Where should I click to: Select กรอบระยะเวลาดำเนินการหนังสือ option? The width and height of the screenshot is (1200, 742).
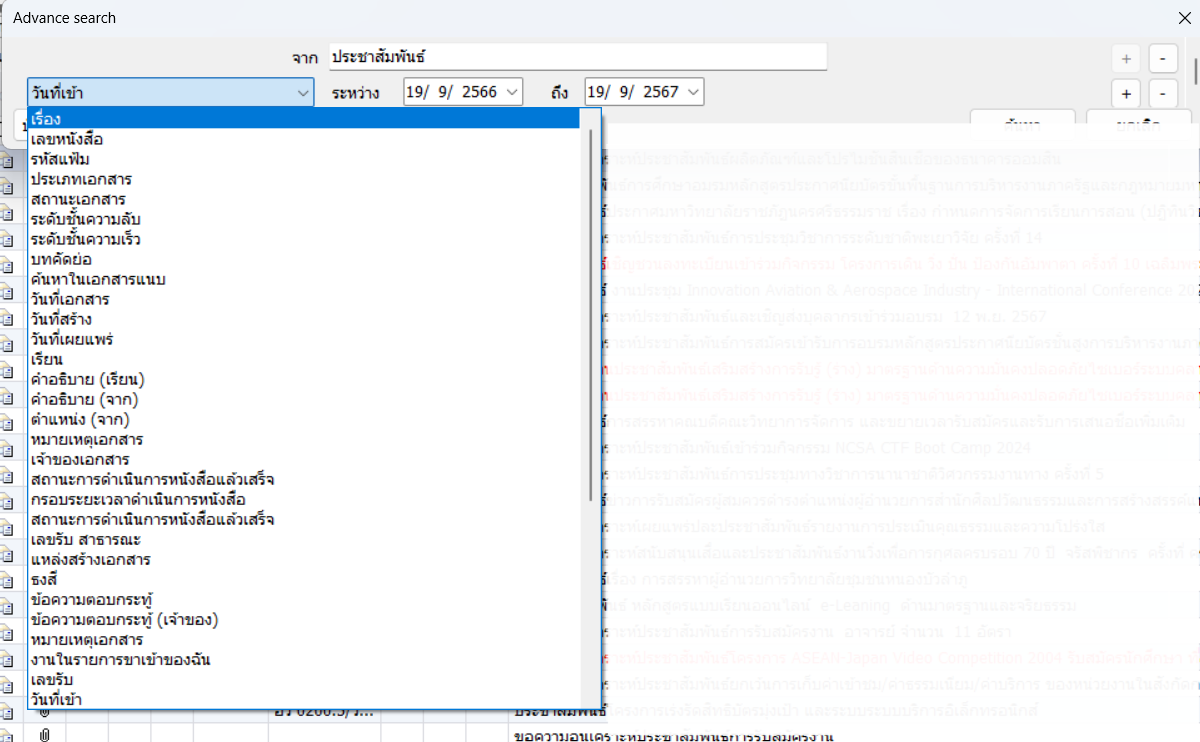(304, 499)
